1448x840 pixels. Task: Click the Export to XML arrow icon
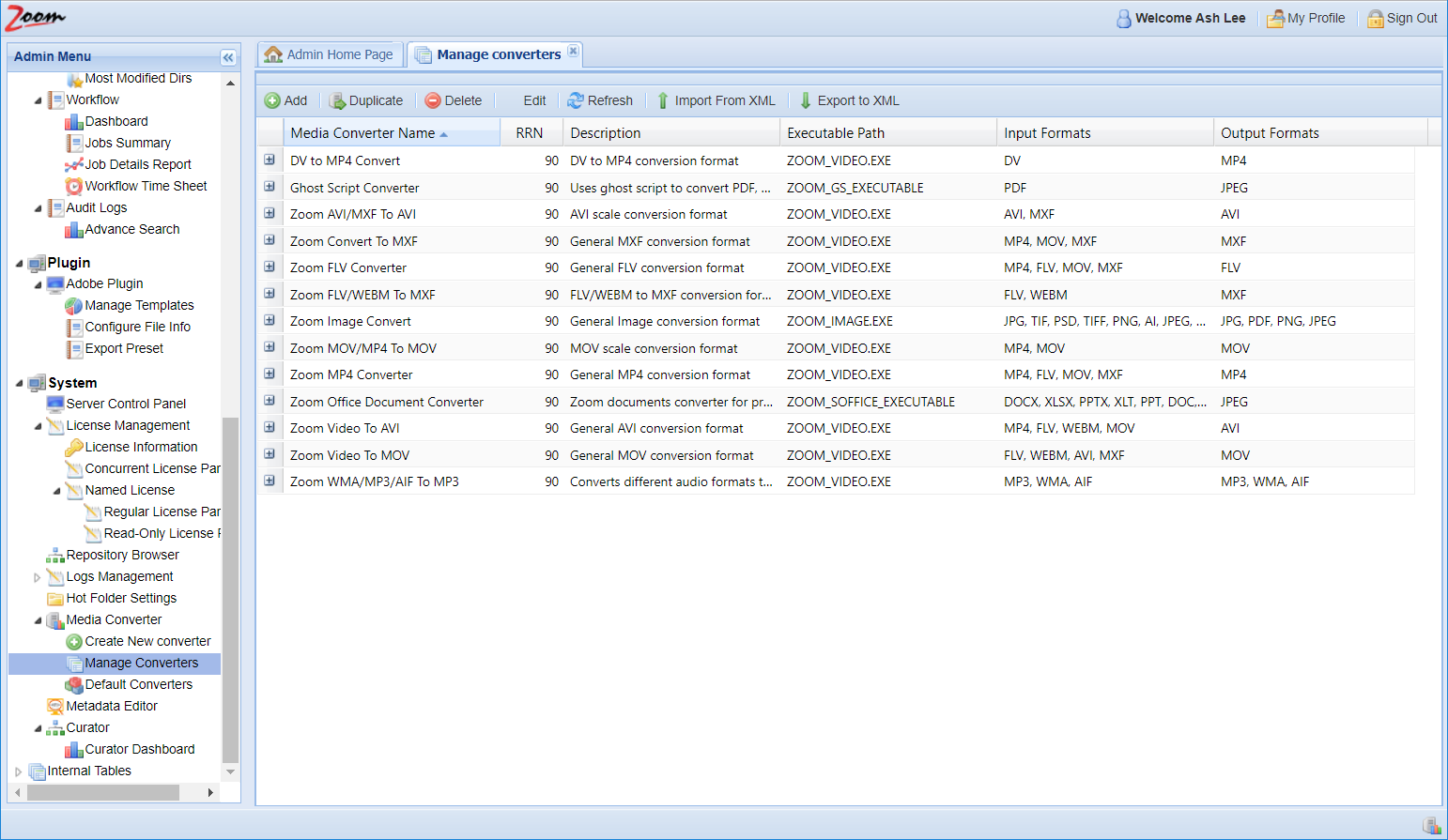[x=806, y=100]
